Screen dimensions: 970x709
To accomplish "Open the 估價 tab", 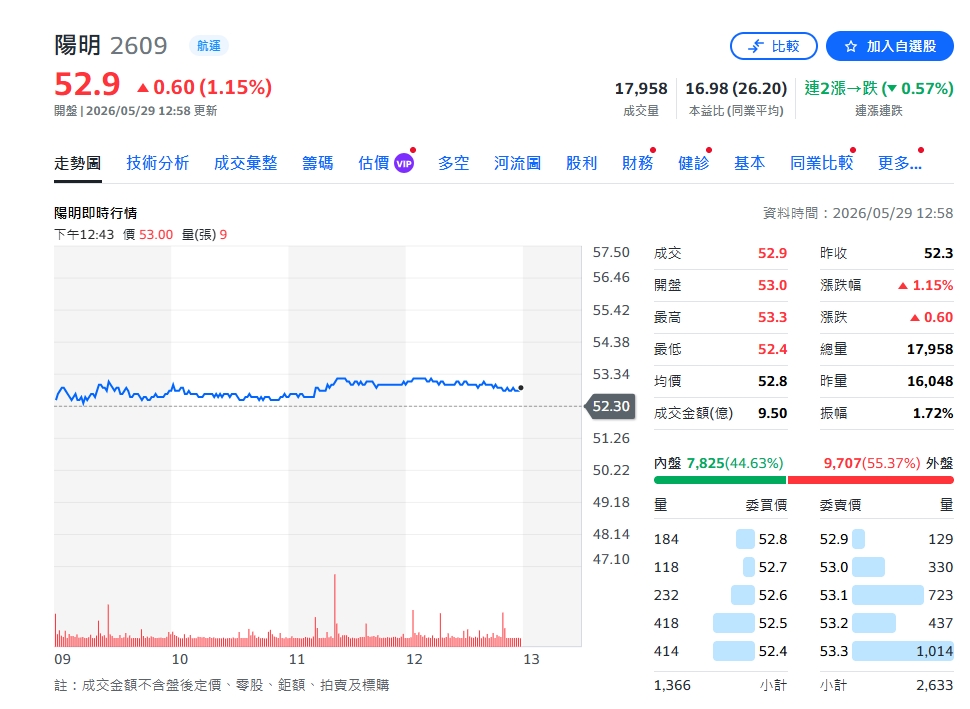I will tap(374, 163).
